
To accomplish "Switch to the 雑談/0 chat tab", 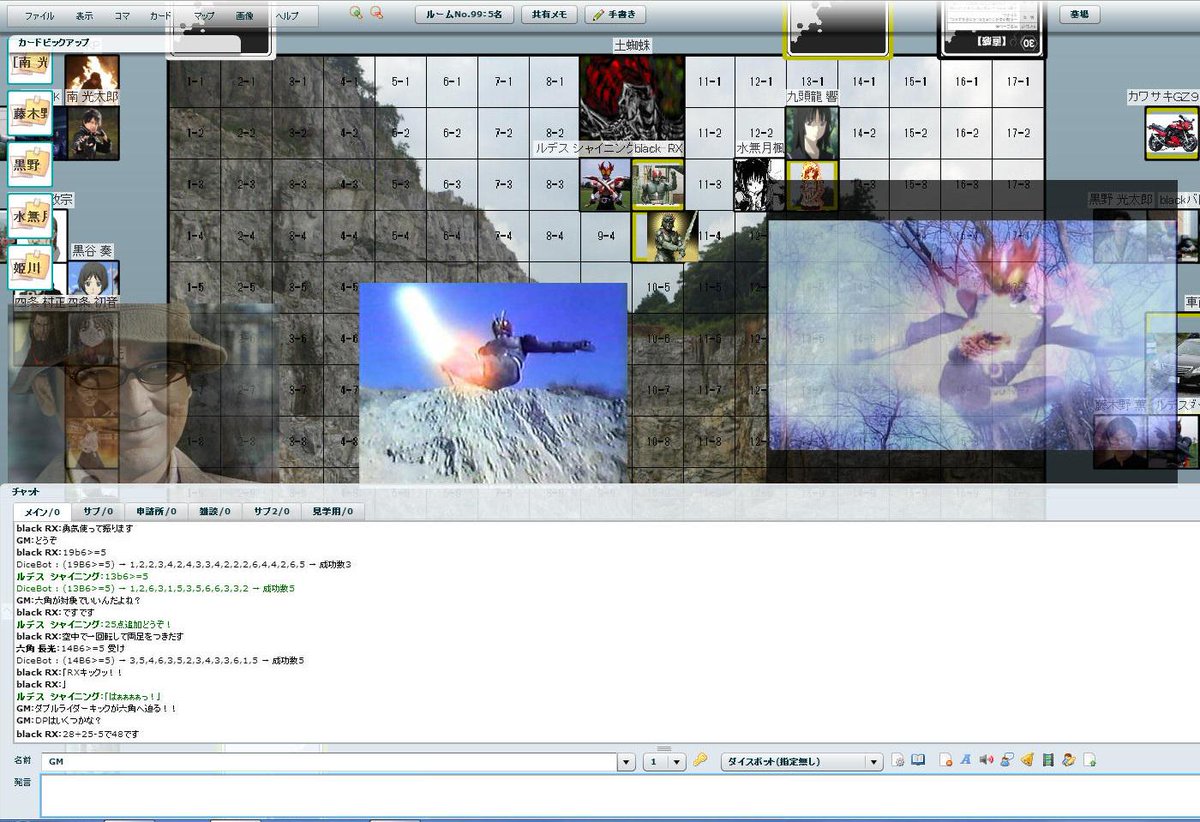I will pos(214,511).
